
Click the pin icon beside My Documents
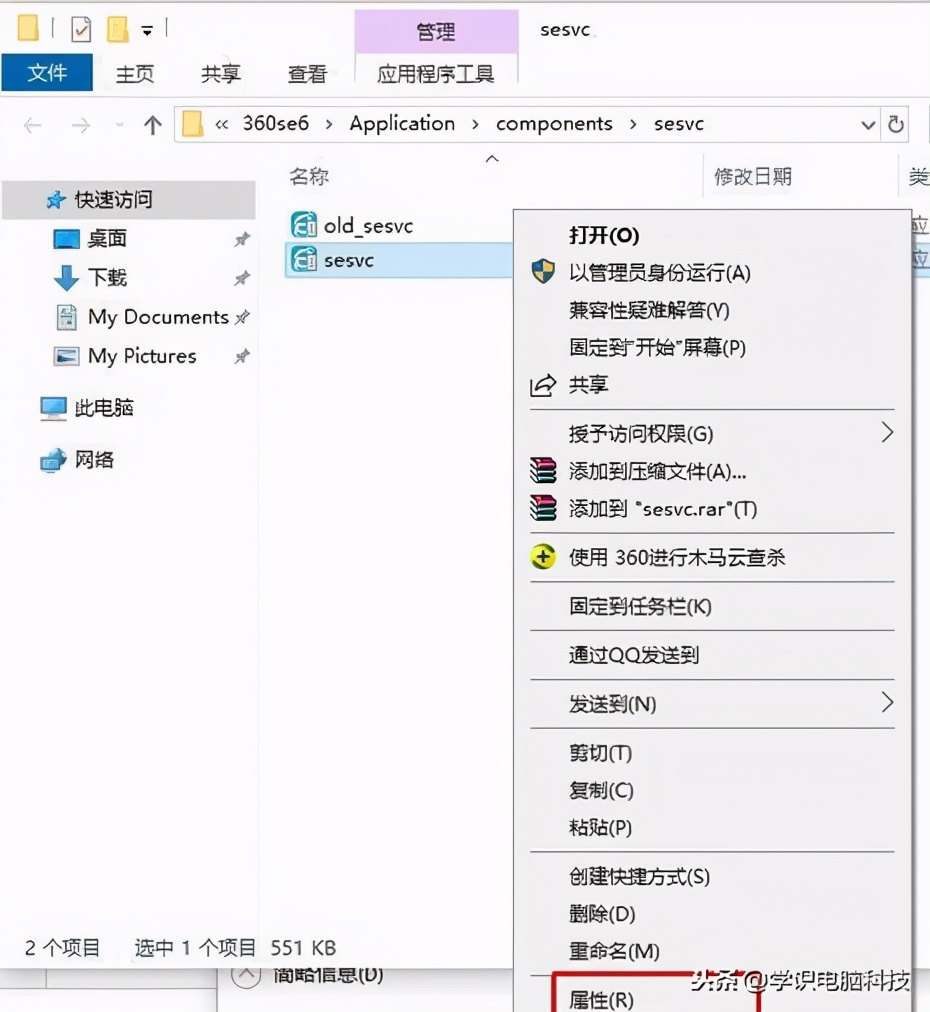(242, 317)
